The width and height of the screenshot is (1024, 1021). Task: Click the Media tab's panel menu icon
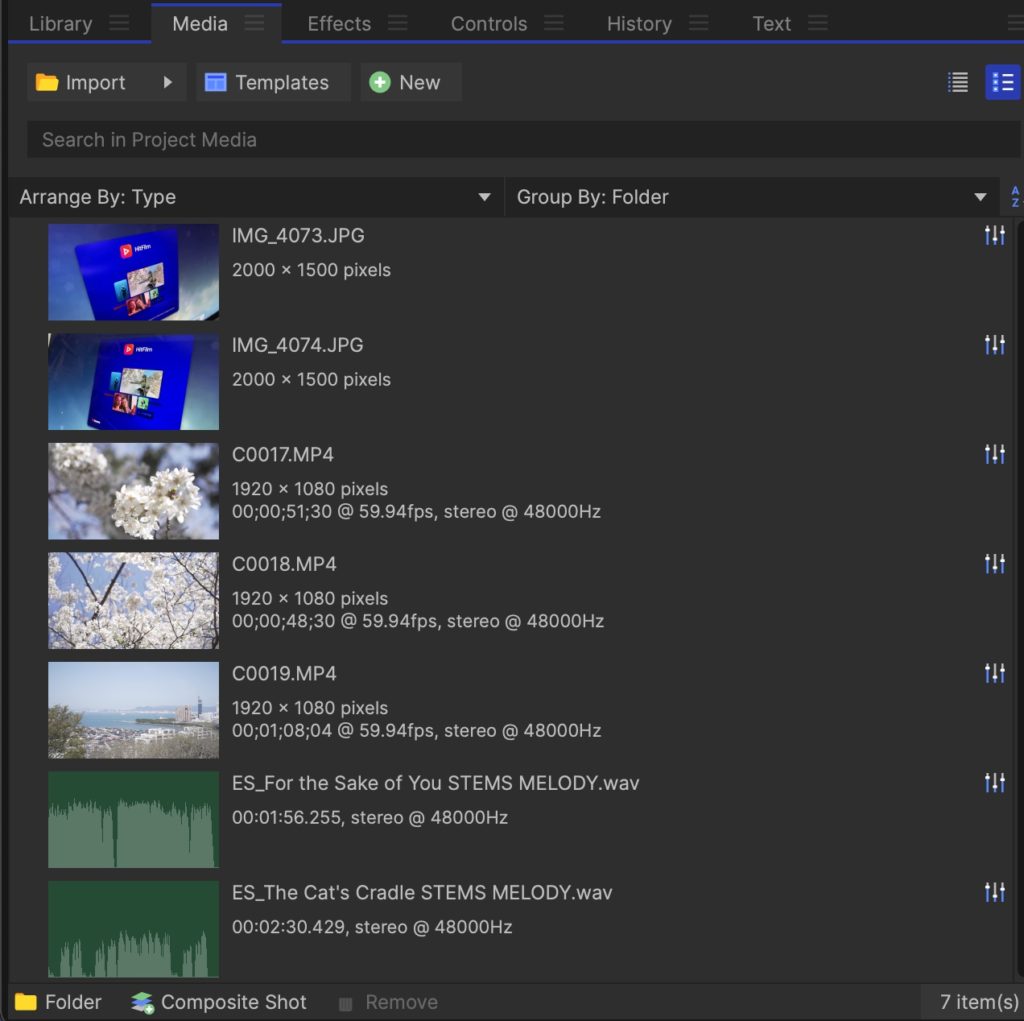(255, 24)
